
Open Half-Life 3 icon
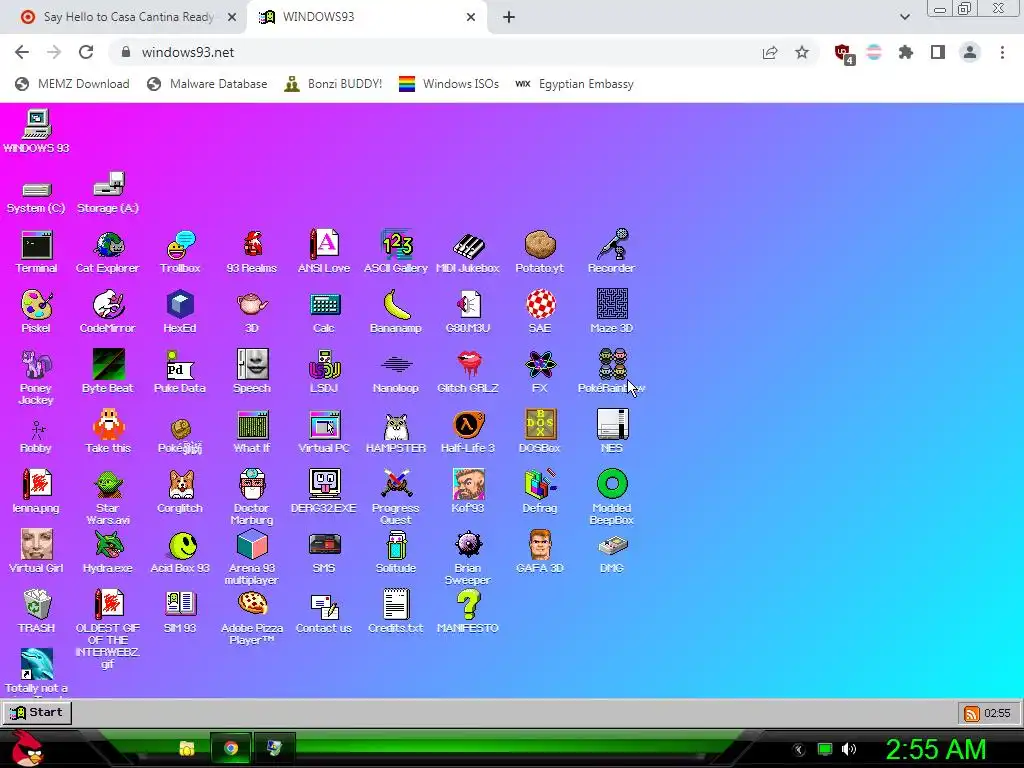pyautogui.click(x=468, y=432)
